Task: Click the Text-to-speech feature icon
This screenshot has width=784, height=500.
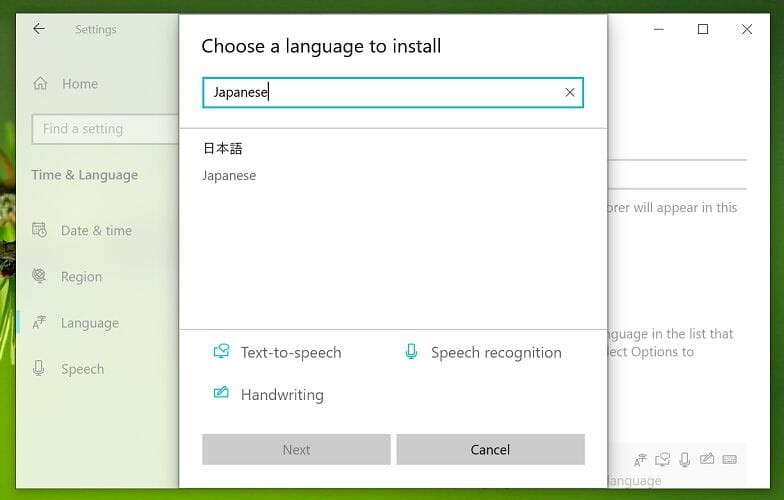Action: pos(222,352)
